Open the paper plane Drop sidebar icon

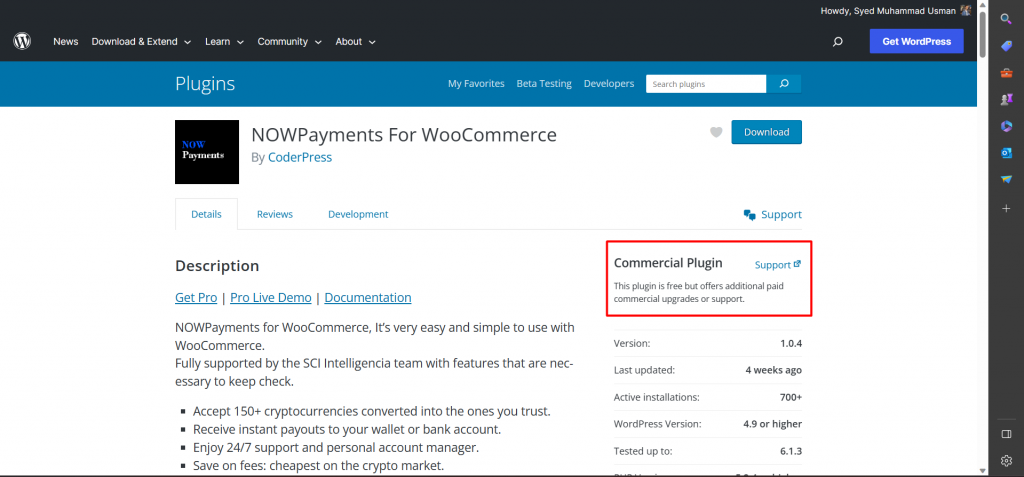(1006, 179)
